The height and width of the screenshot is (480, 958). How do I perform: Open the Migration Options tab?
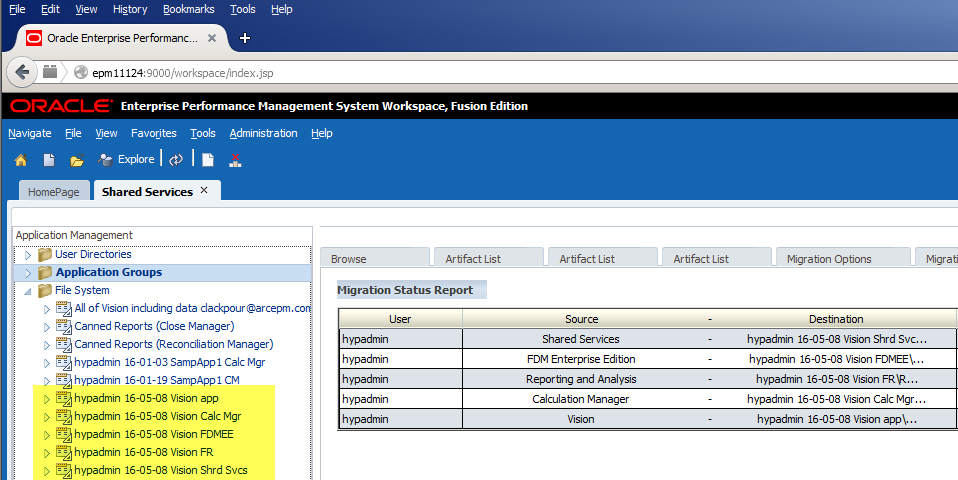point(843,258)
